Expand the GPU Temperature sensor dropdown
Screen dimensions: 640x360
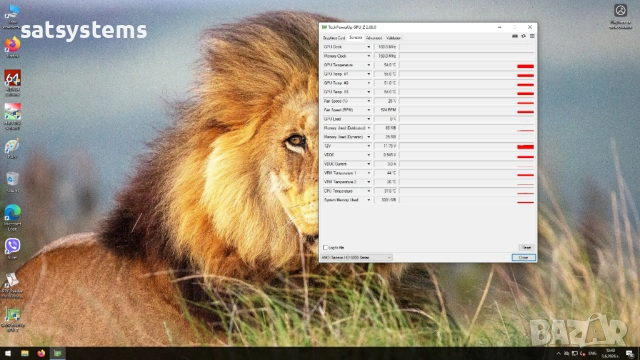coord(369,65)
